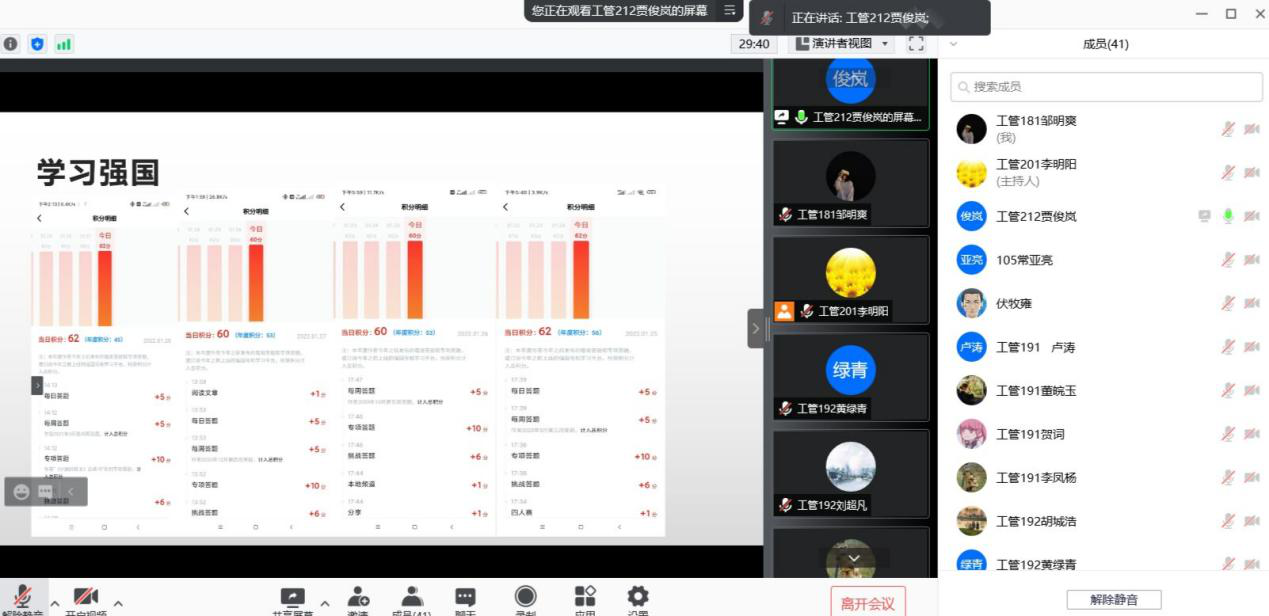Turn on the camera video
This screenshot has width=1269, height=616.
tap(86, 599)
